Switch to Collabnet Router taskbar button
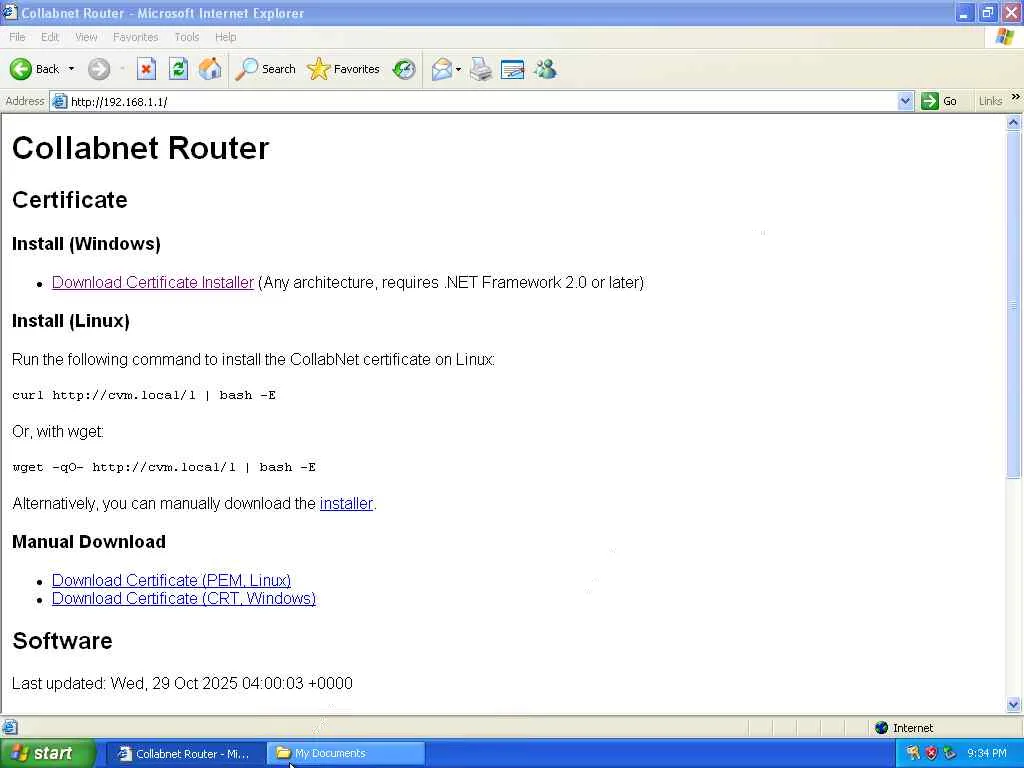 tap(185, 754)
